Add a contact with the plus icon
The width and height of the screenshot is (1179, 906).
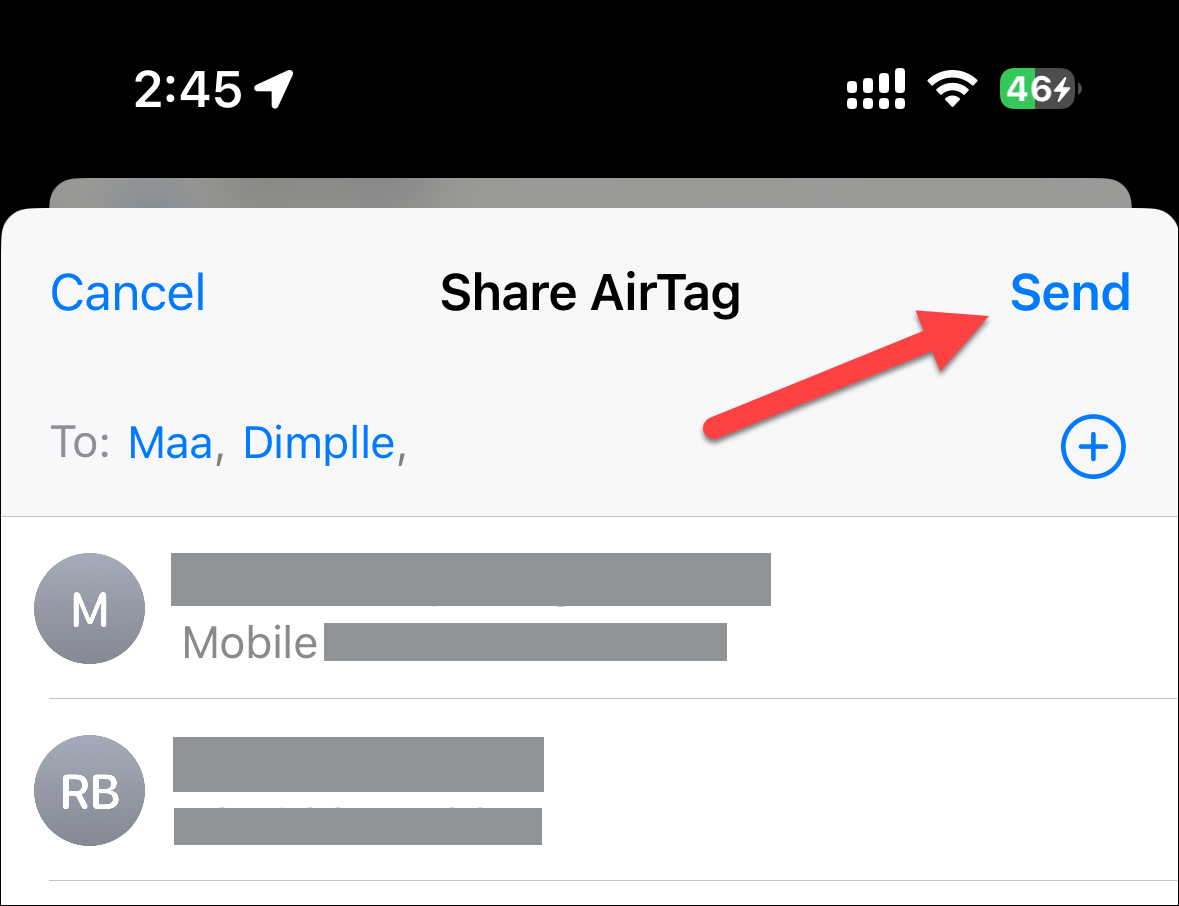[x=1093, y=446]
